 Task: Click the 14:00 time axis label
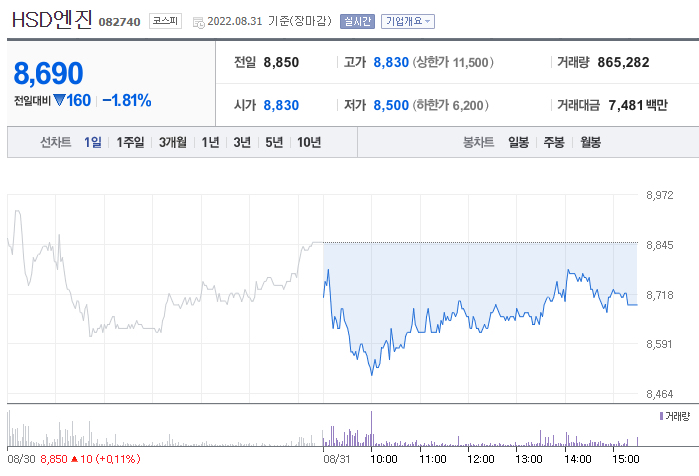click(578, 459)
